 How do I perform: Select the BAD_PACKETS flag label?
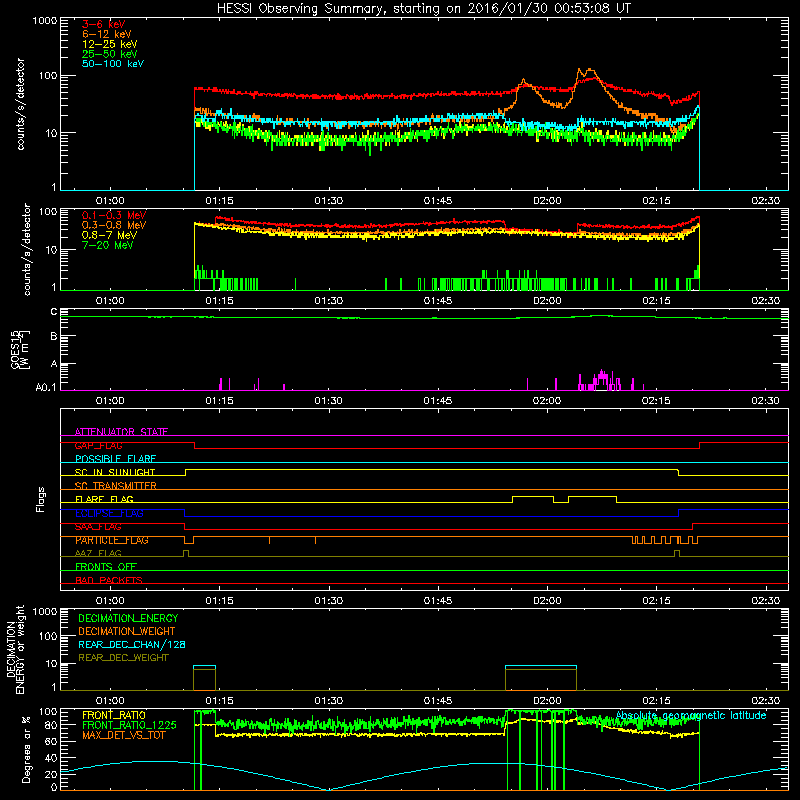point(109,580)
